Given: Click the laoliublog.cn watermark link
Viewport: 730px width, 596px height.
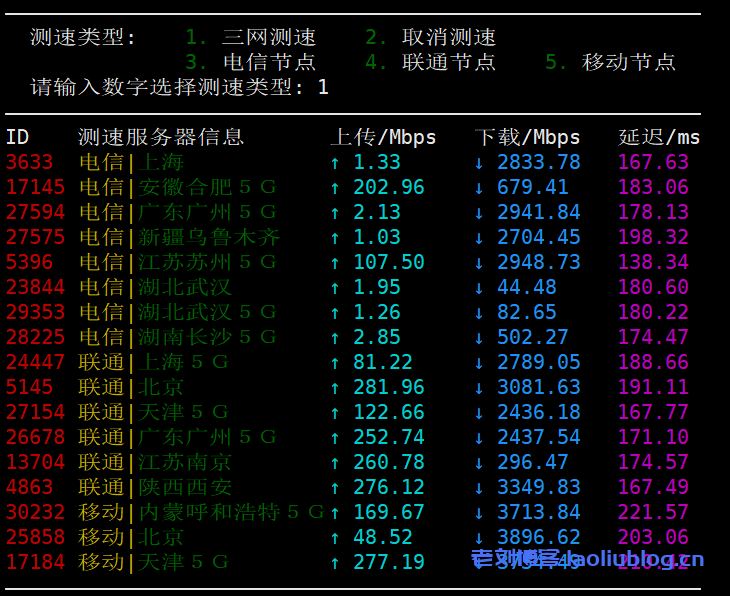Looking at the screenshot, I should pyautogui.click(x=588, y=559).
